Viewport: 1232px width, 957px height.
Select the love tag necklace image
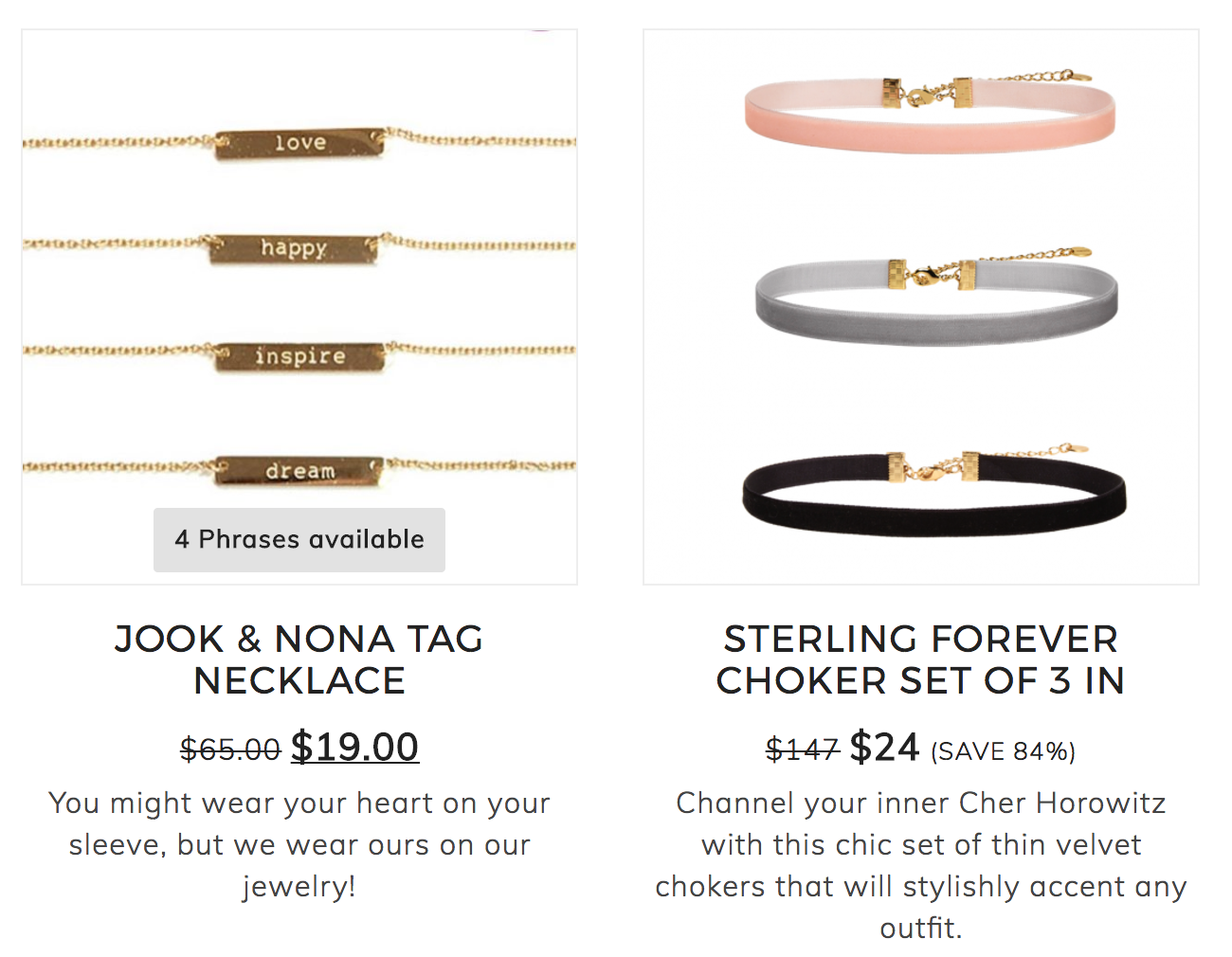[x=299, y=143]
